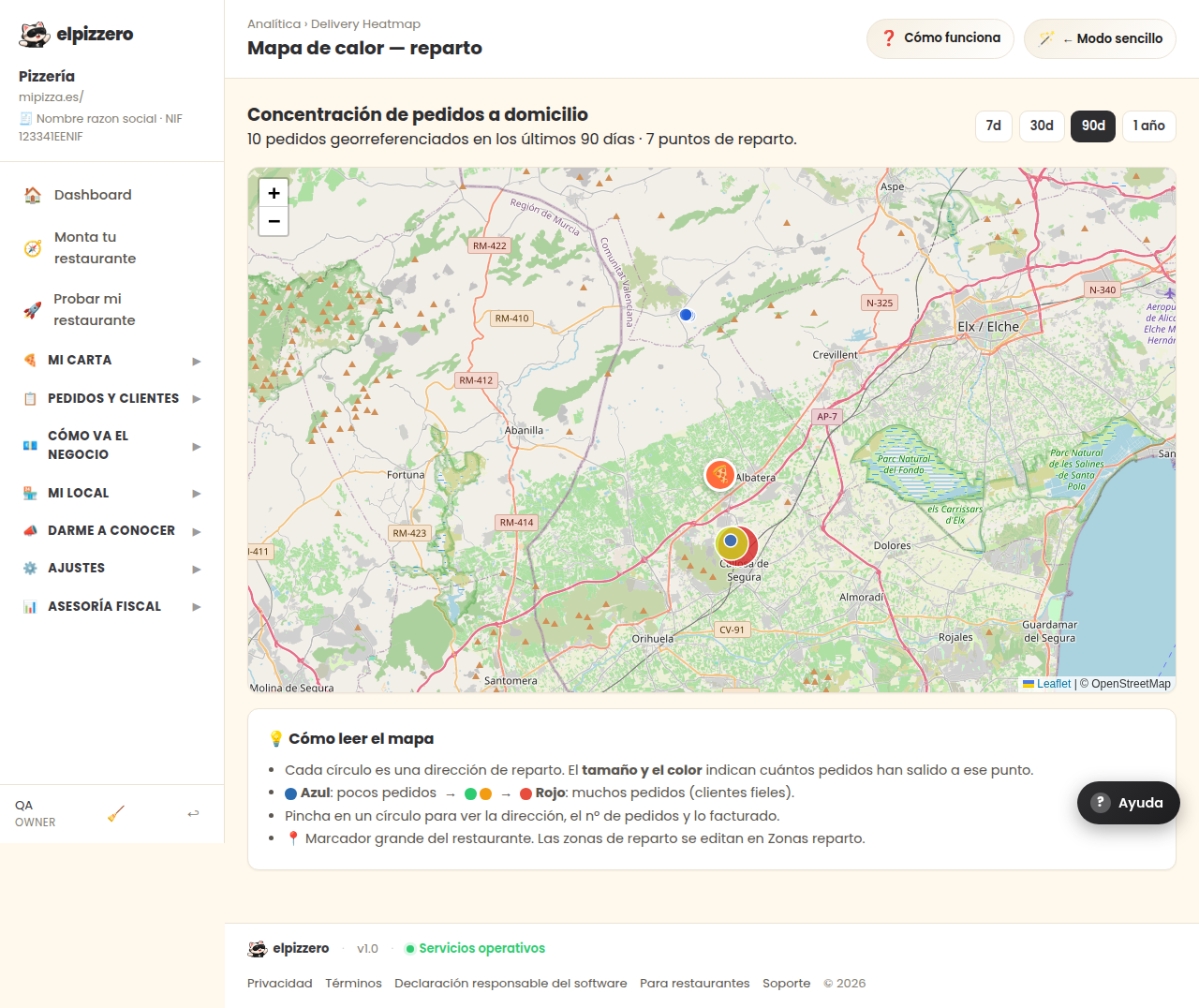Click the red legend dot beside Rojo
Image resolution: width=1199 pixels, height=1008 pixels.
click(525, 793)
